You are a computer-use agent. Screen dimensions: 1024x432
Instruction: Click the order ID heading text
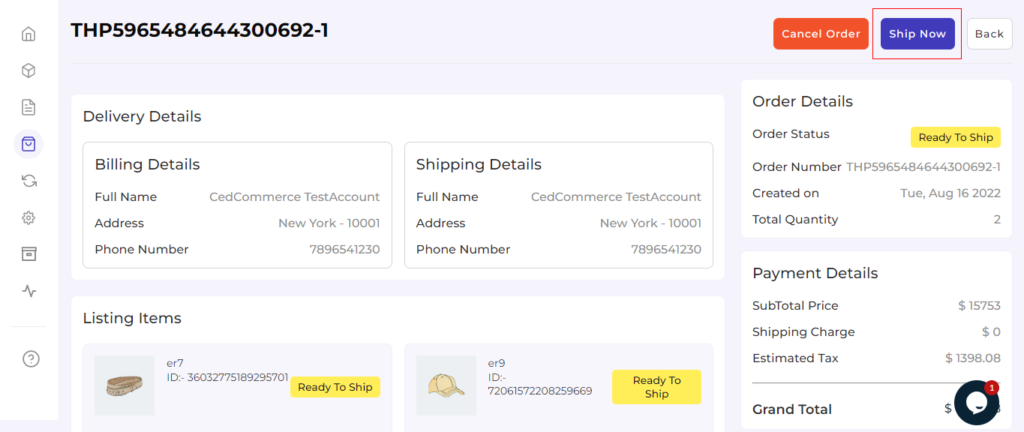(x=199, y=31)
